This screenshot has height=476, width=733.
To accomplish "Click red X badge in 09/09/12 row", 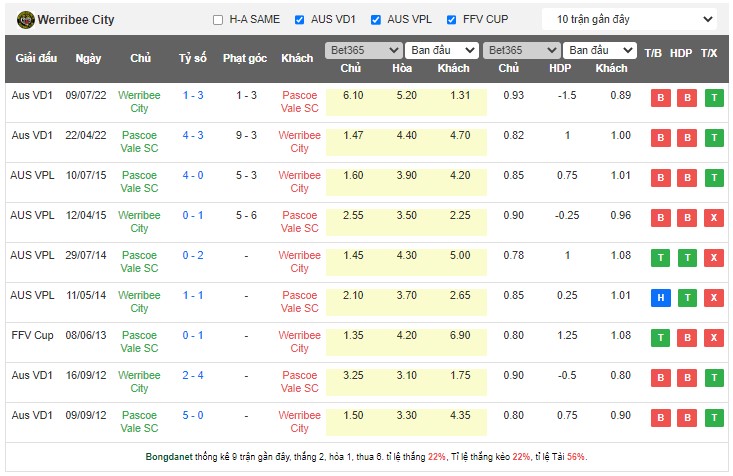I will 713,417.
